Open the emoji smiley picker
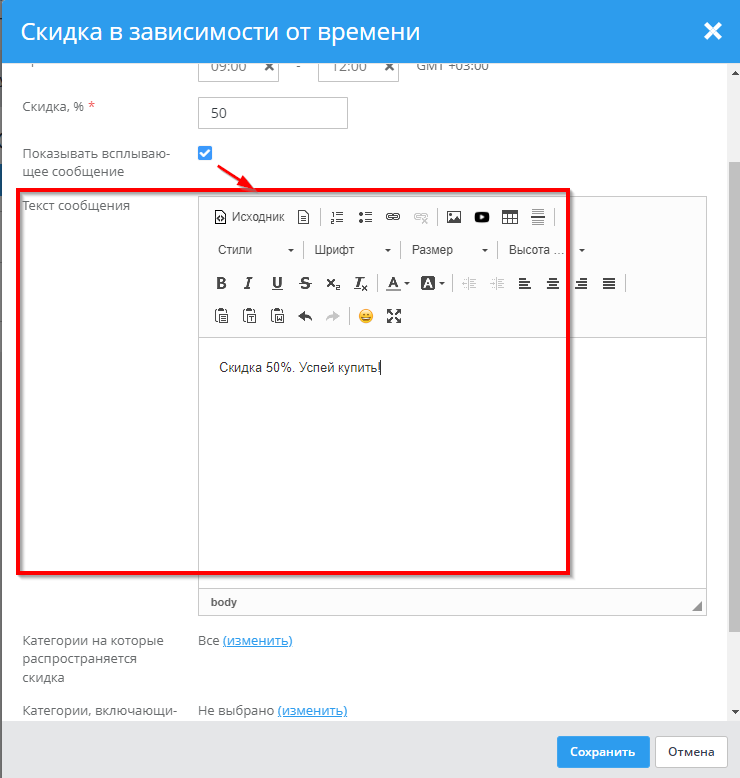 (x=366, y=316)
